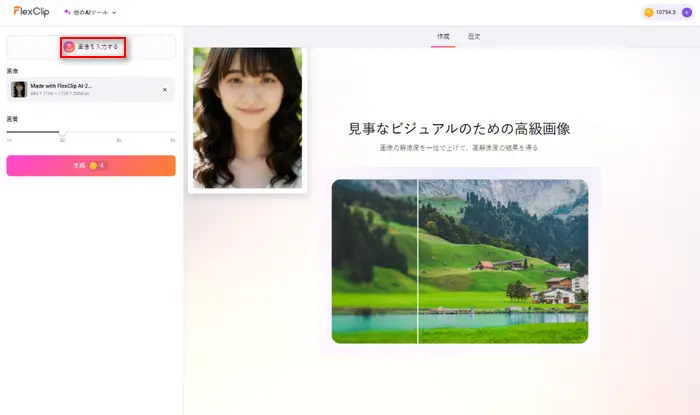The height and width of the screenshot is (415, 700).
Task: Click the 画質 quality slider handle
Action: click(62, 132)
